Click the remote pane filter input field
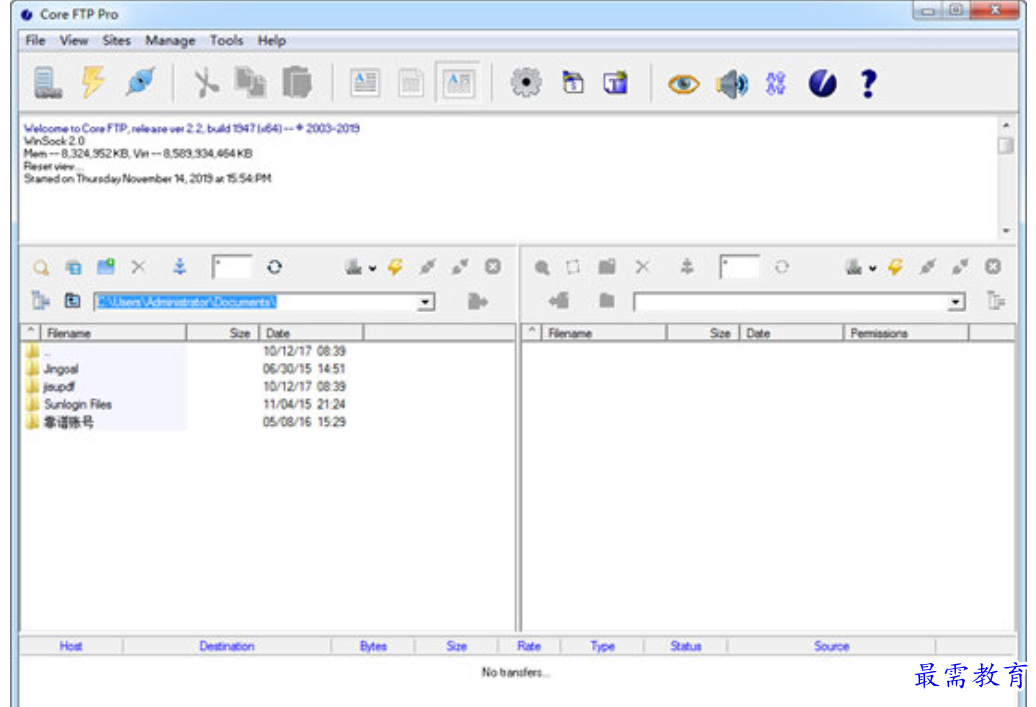Screen dimensions: 1036x707 tap(739, 267)
